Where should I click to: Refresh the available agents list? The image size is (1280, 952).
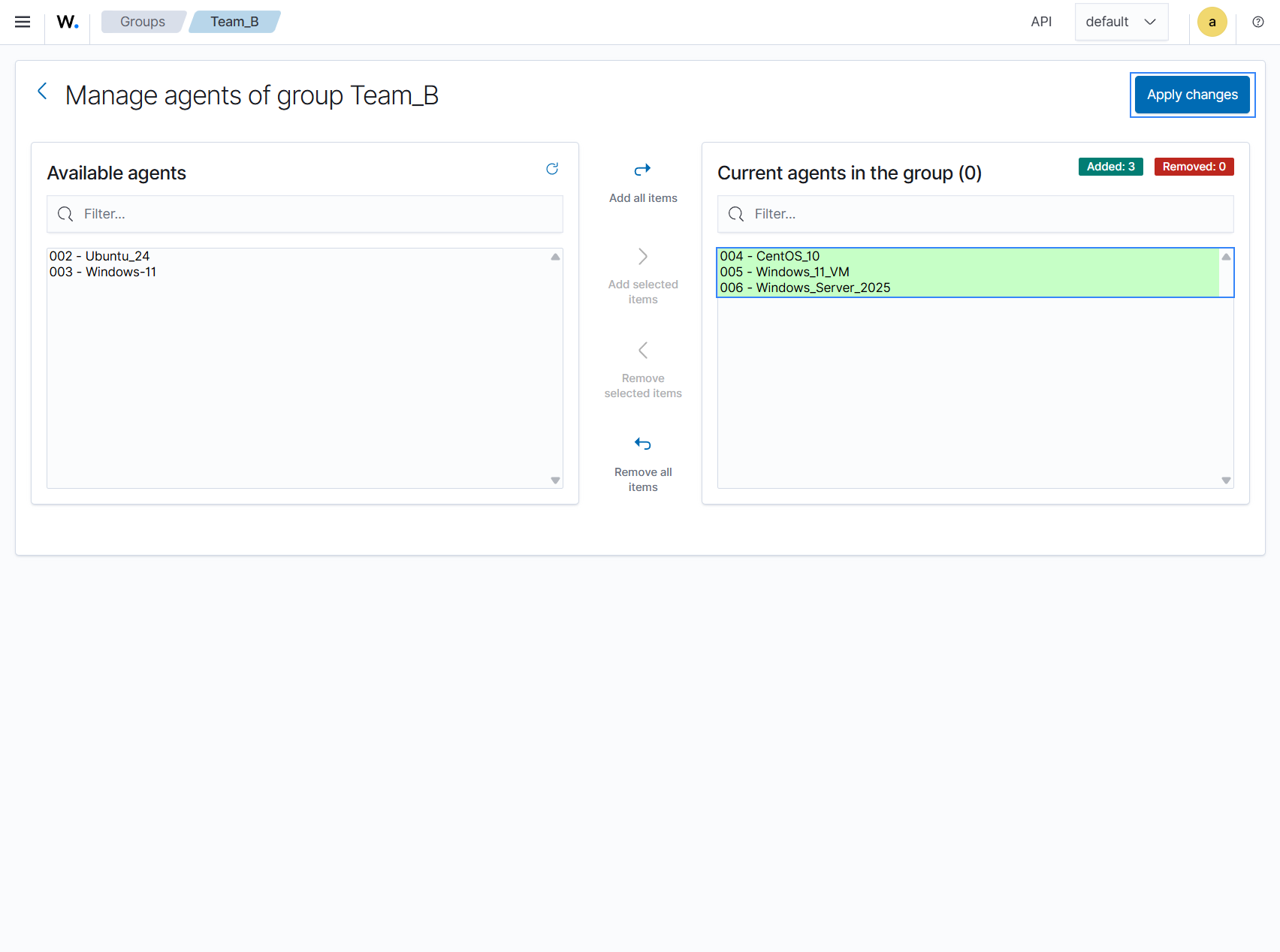coord(552,169)
